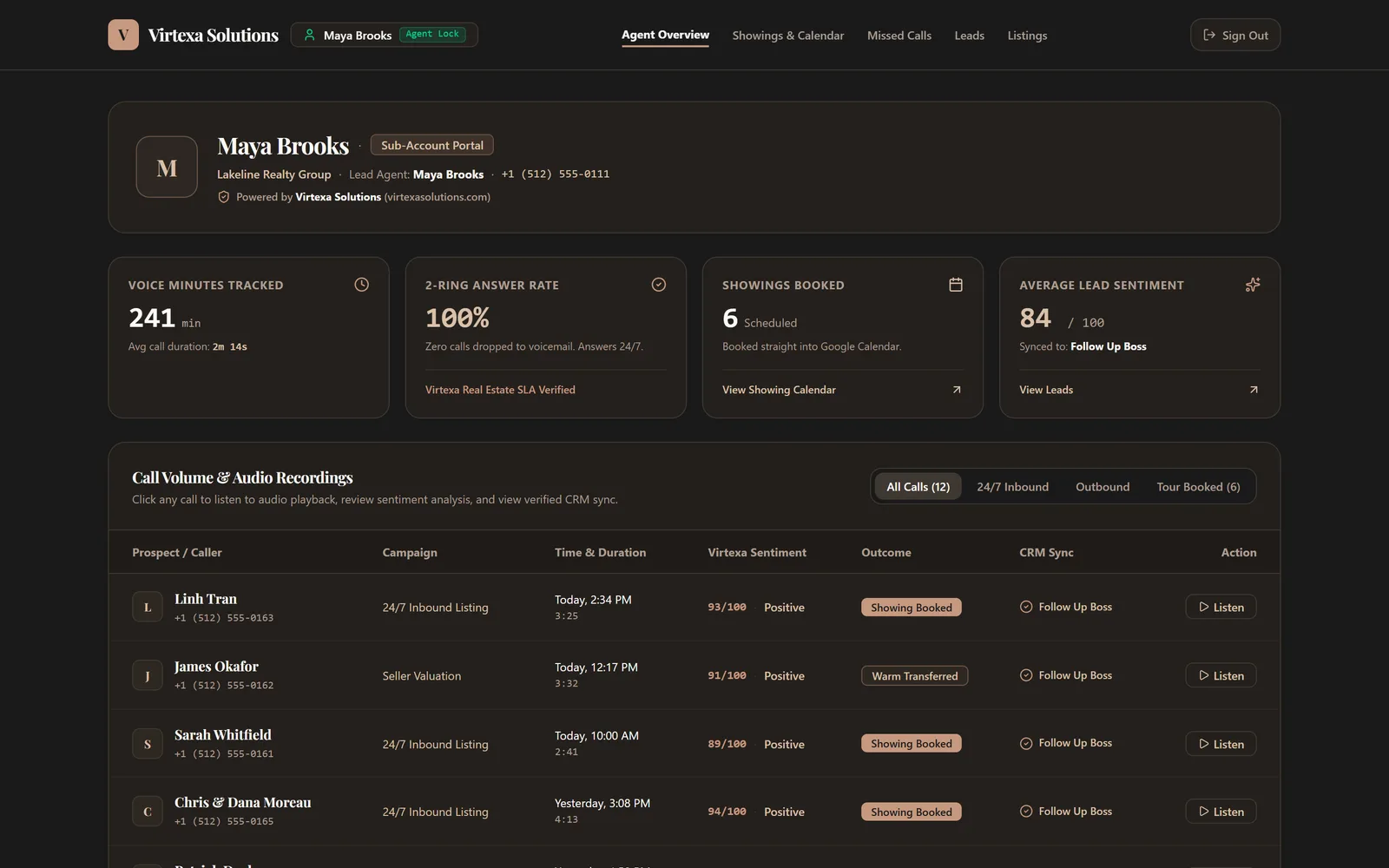This screenshot has width=1389, height=868.
Task: Sign out of the portal
Action: 1235,35
